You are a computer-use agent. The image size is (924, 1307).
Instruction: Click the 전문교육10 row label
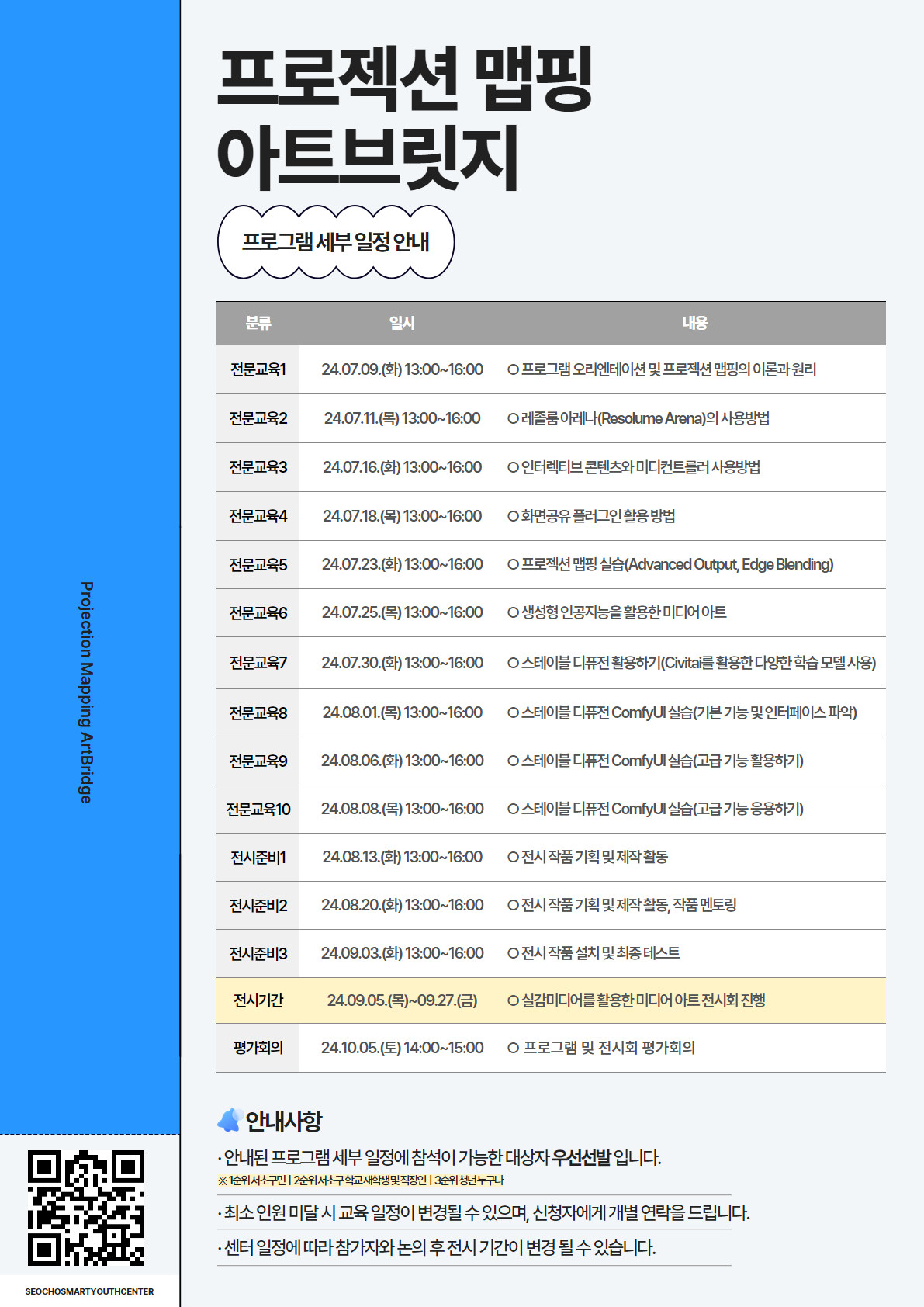click(258, 809)
